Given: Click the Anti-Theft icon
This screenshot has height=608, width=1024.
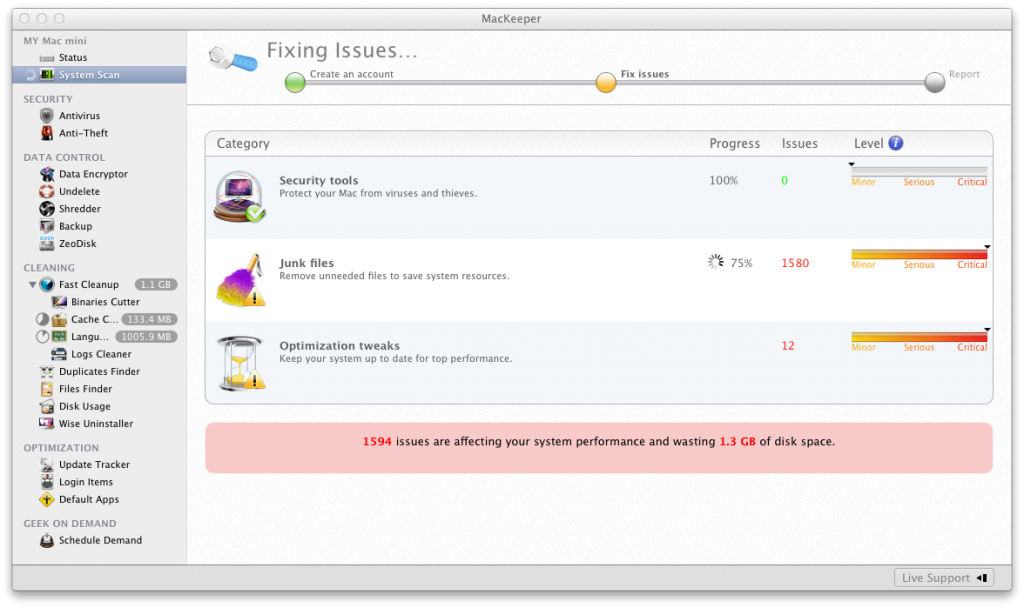Looking at the screenshot, I should [46, 133].
